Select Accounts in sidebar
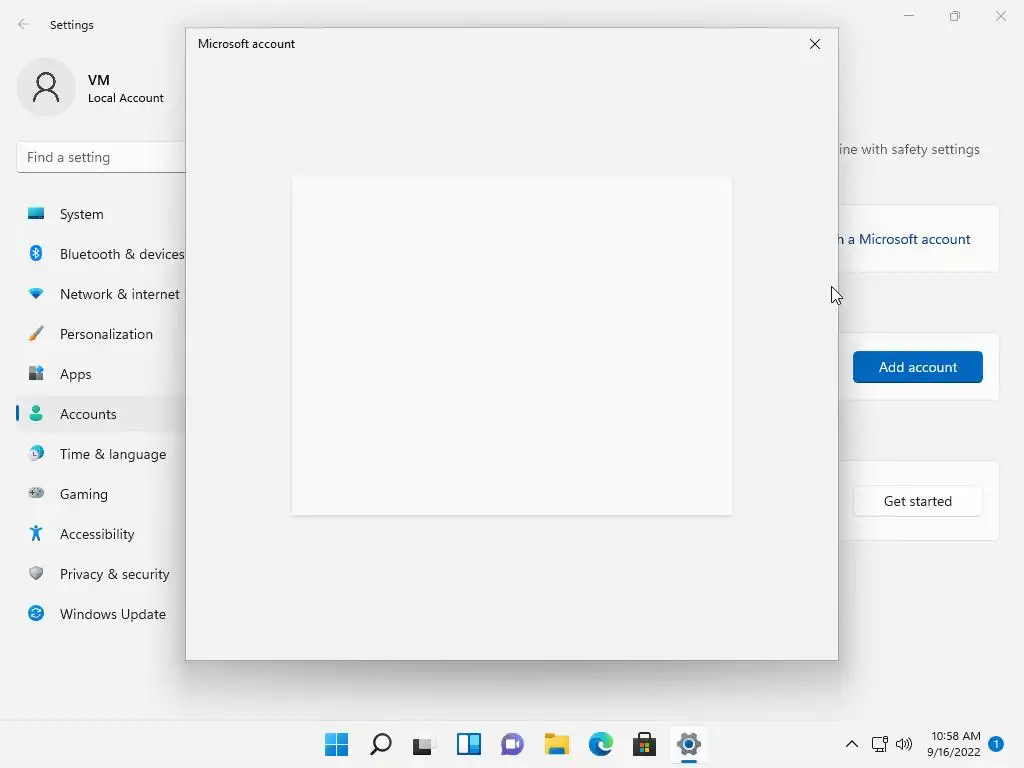The height and width of the screenshot is (768, 1024). 101,414
